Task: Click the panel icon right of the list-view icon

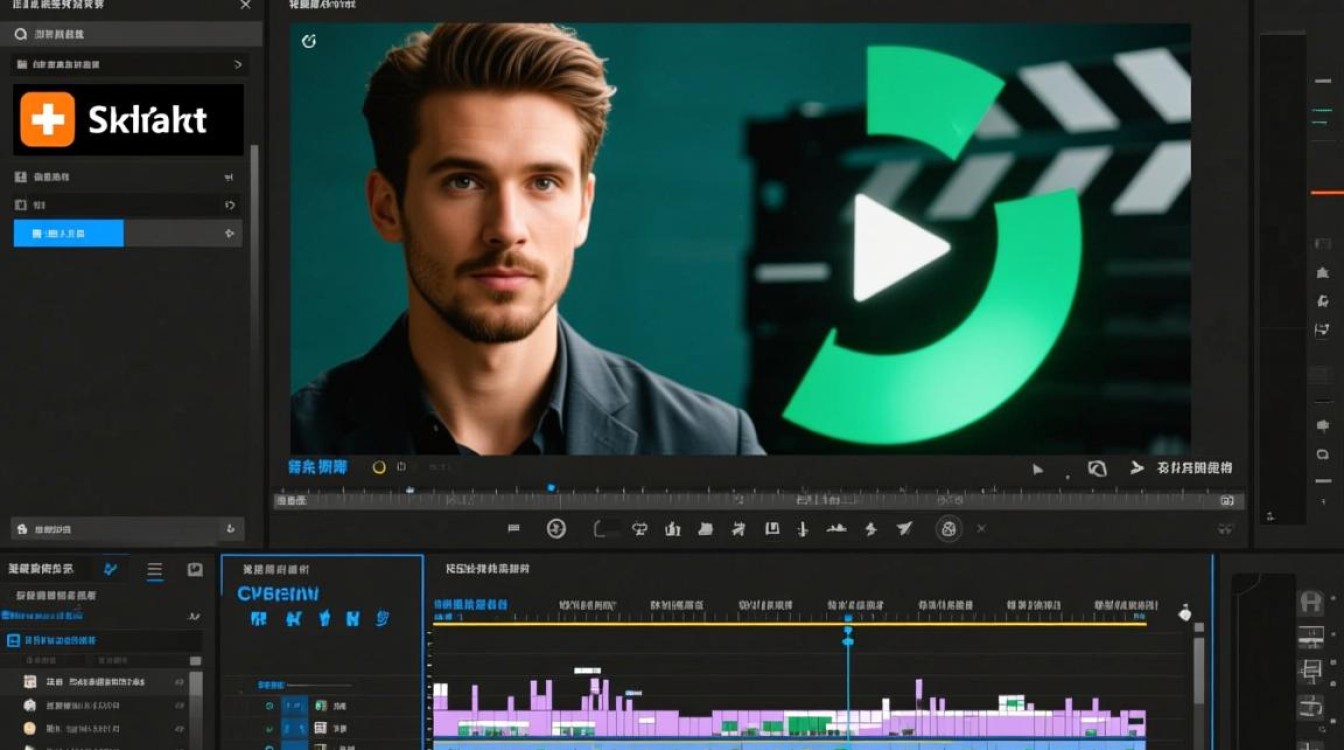Action: pos(195,570)
